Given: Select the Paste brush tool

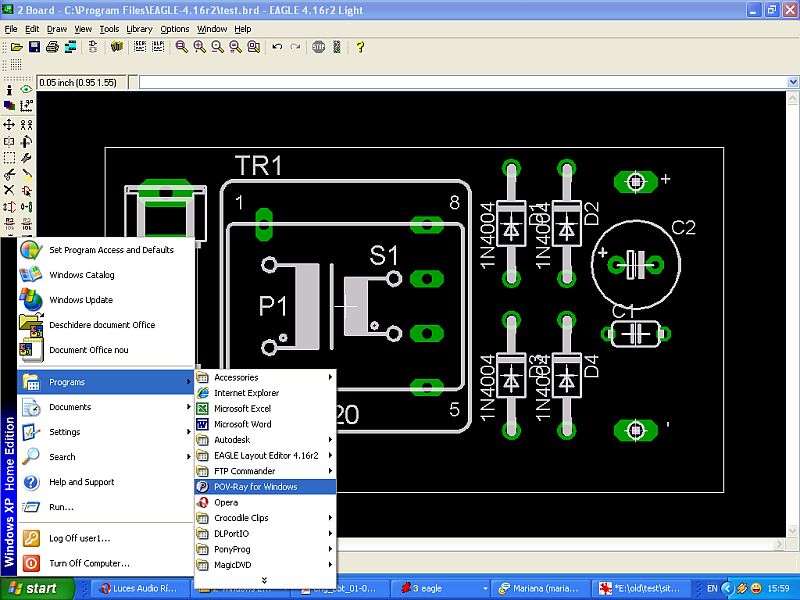Looking at the screenshot, I should 26,174.
